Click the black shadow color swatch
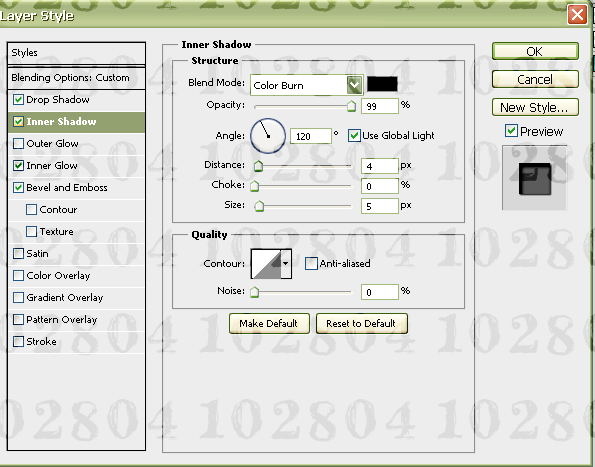Image resolution: width=595 pixels, height=467 pixels. pyautogui.click(x=382, y=84)
